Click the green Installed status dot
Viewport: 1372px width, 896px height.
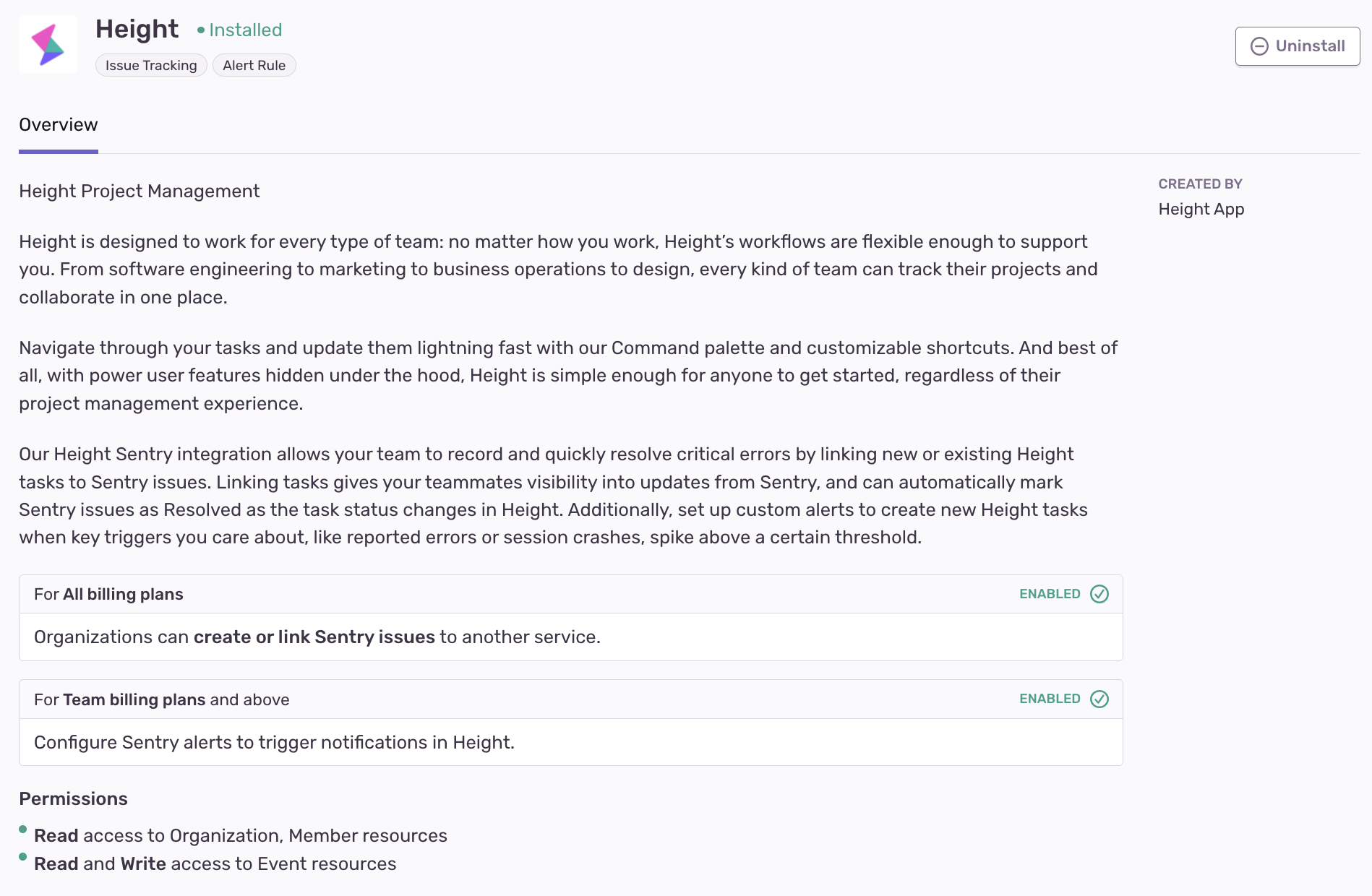tap(201, 30)
